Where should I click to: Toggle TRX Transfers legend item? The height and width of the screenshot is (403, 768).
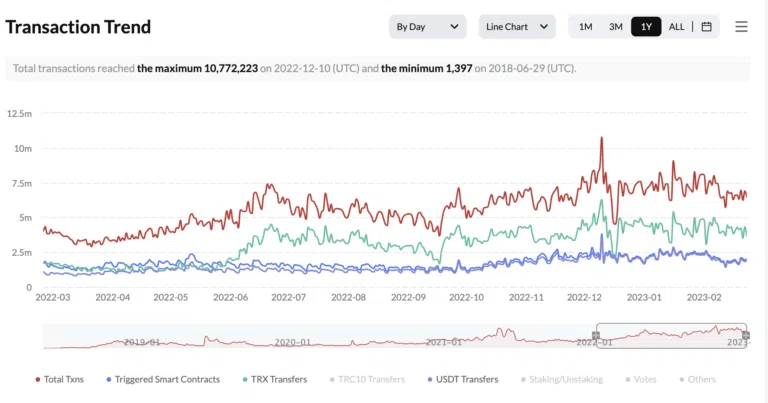pos(272,379)
